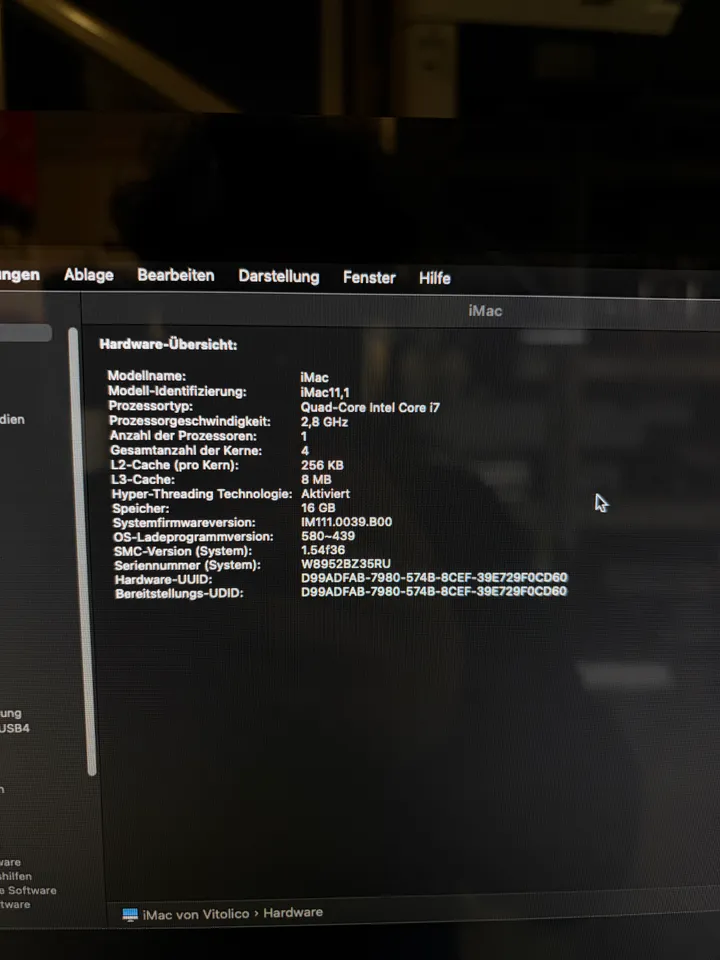The height and width of the screenshot is (960, 720).
Task: Click the 'Hardware-Übersicht:' heading
Action: coord(168,345)
